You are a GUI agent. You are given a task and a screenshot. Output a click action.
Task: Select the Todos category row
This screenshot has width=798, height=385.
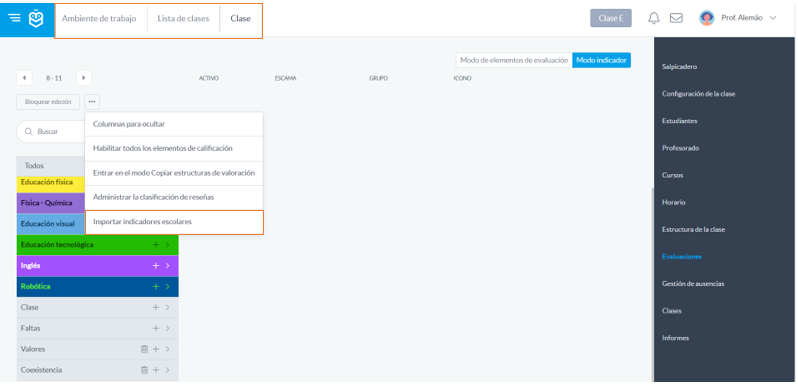click(51, 166)
